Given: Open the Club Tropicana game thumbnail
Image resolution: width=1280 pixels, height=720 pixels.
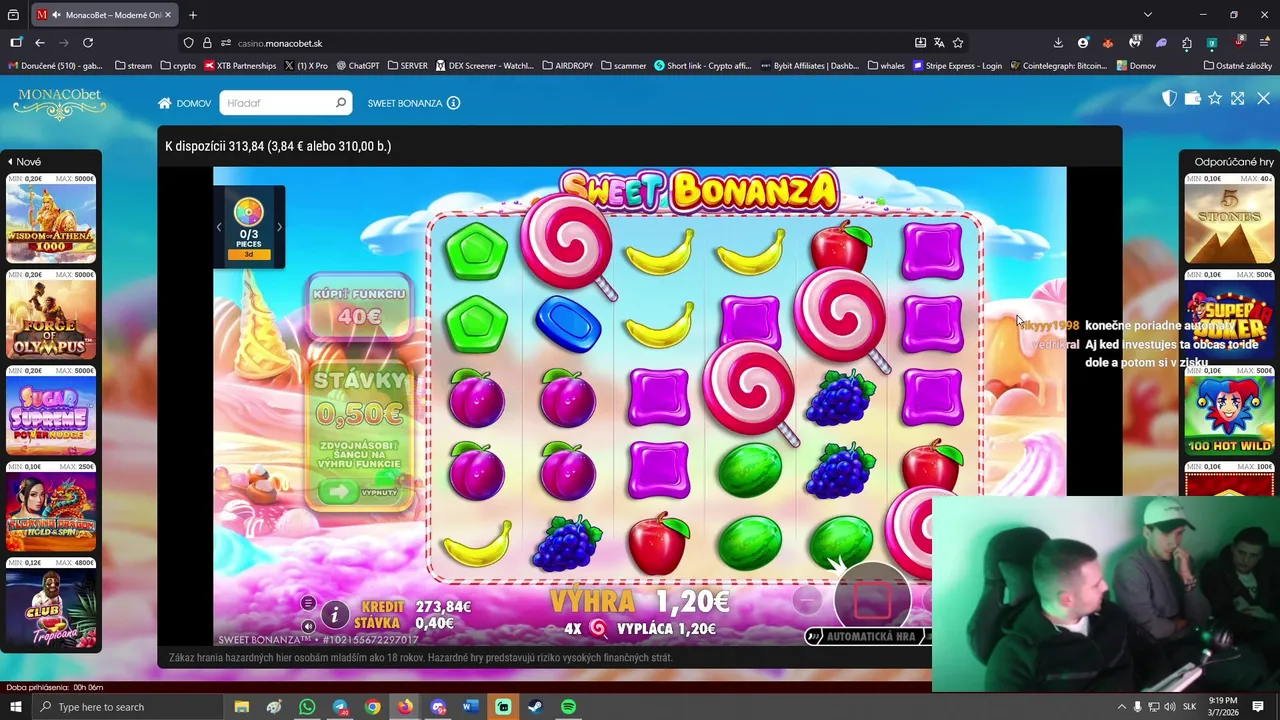Looking at the screenshot, I should tap(51, 603).
